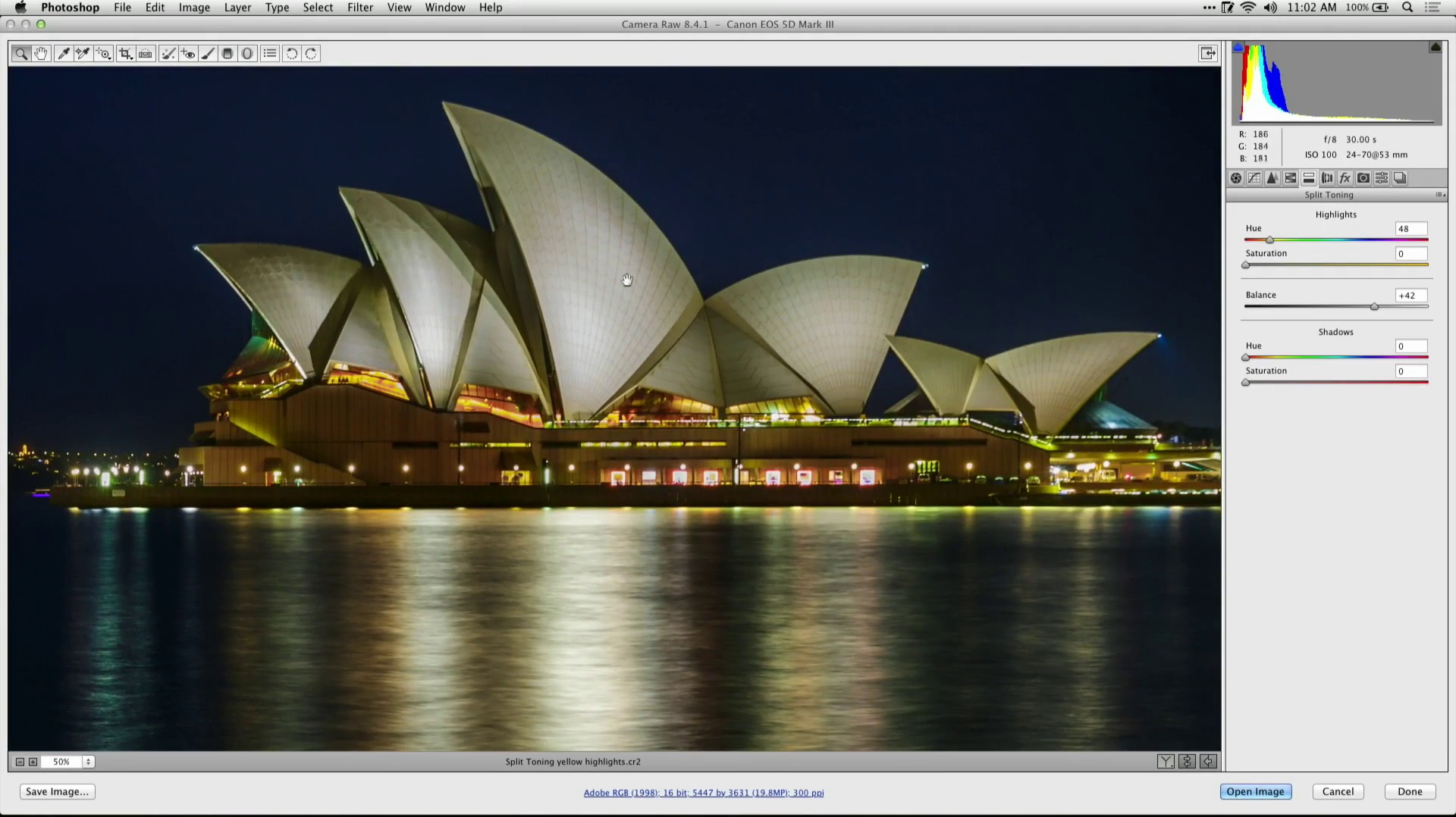This screenshot has width=1456, height=817.
Task: Click the Balance value field
Action: tap(1411, 296)
